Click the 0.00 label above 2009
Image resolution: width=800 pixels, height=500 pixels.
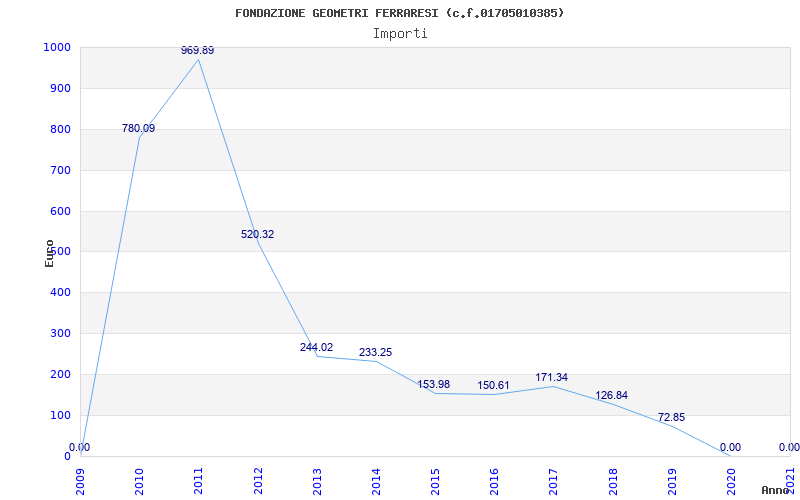[x=80, y=447]
